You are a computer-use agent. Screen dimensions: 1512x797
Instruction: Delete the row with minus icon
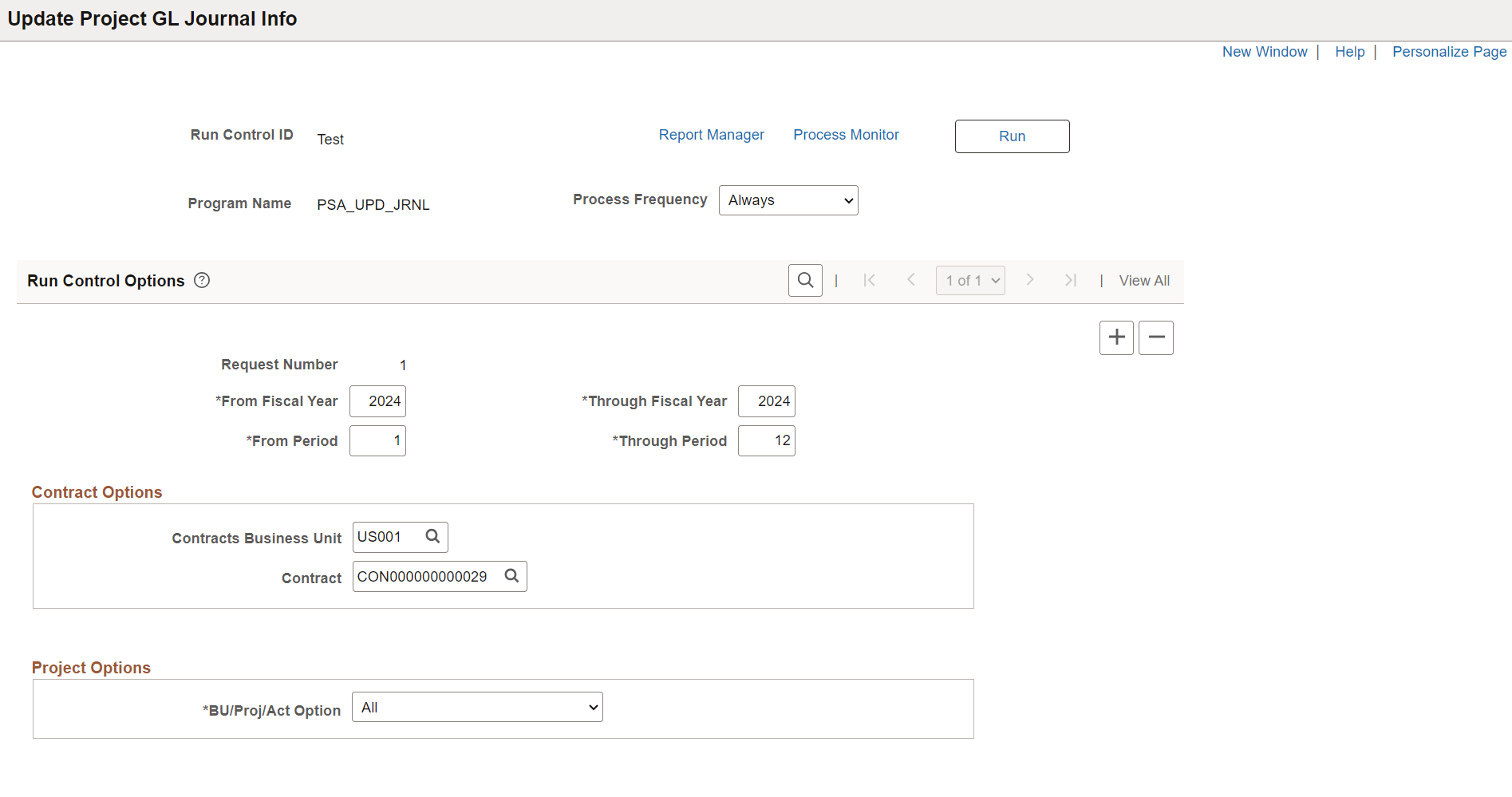1156,337
